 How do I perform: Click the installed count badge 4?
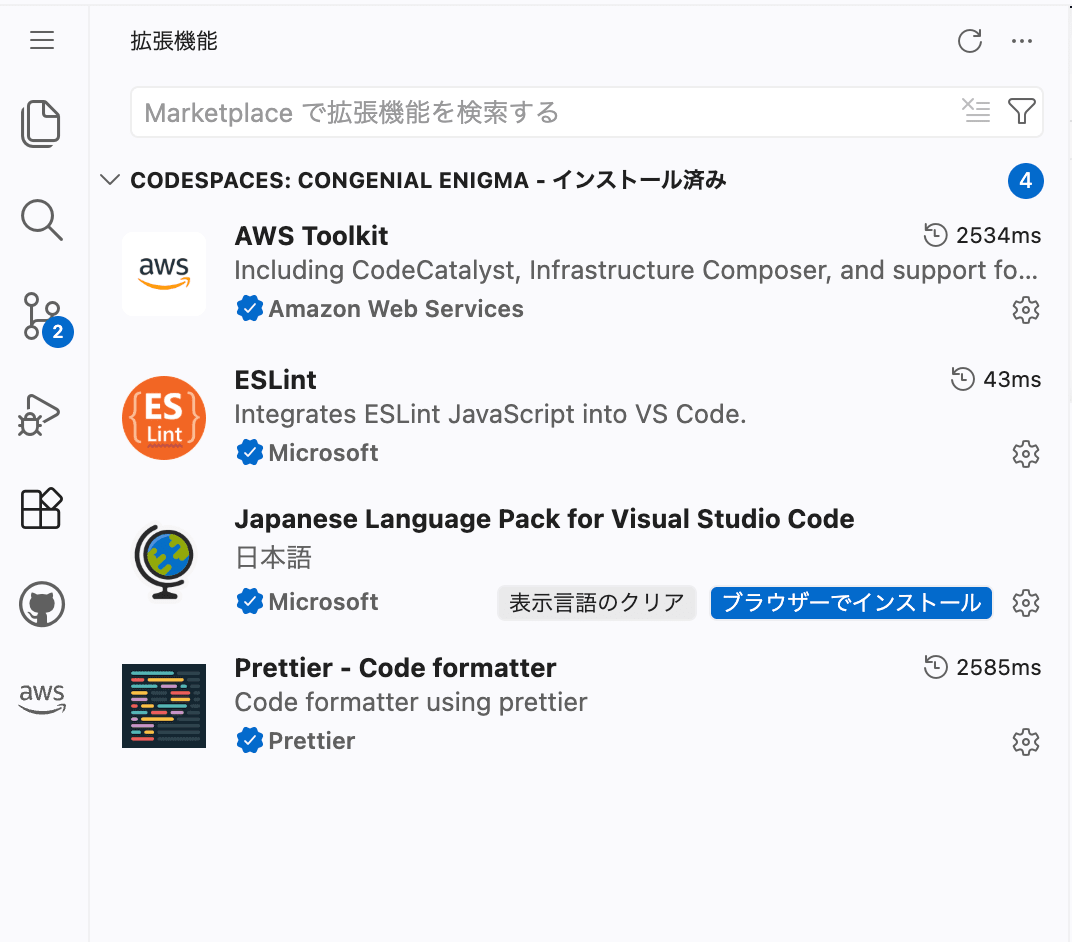(1026, 180)
